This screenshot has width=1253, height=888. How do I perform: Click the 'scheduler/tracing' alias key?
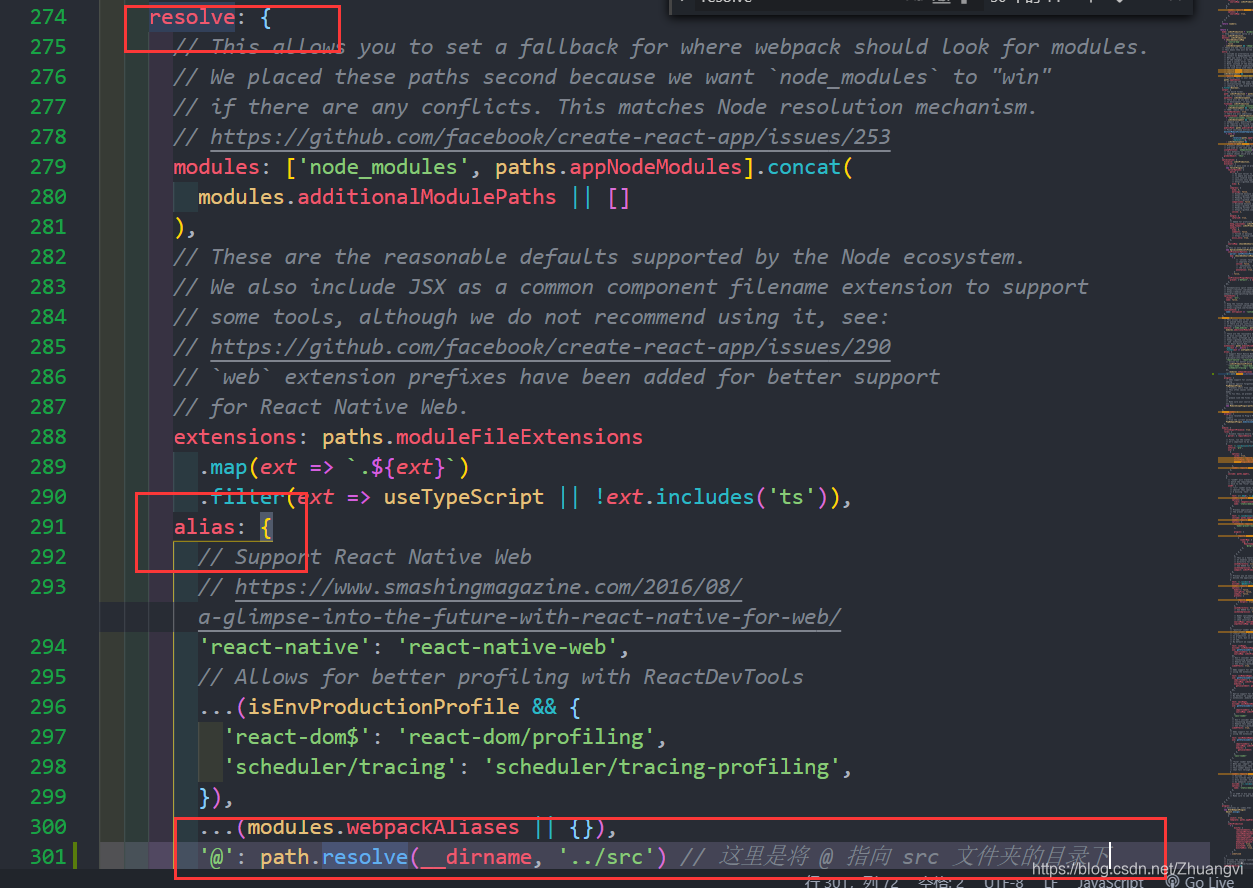[341, 767]
